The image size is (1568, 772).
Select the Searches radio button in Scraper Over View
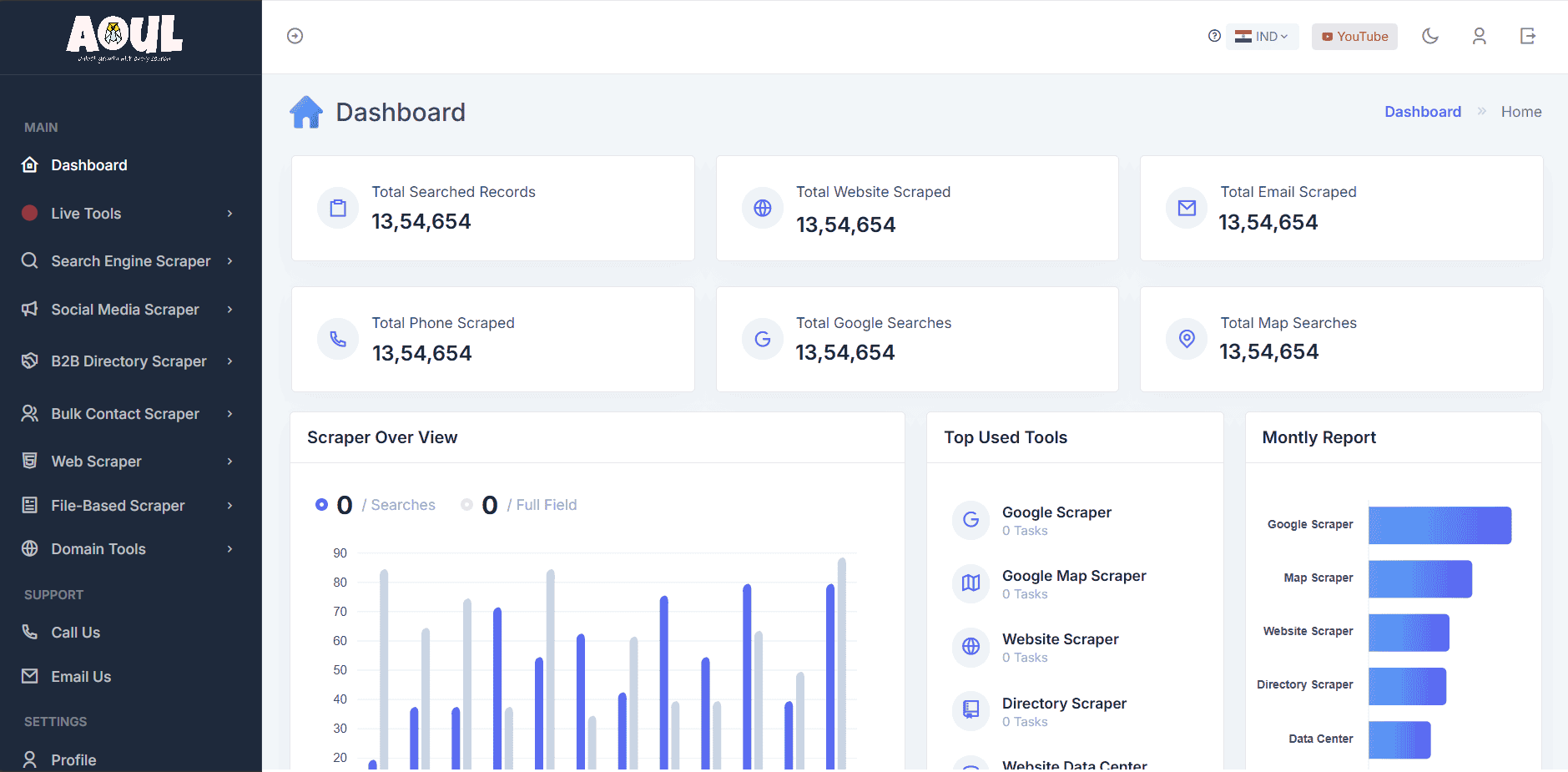tap(322, 504)
